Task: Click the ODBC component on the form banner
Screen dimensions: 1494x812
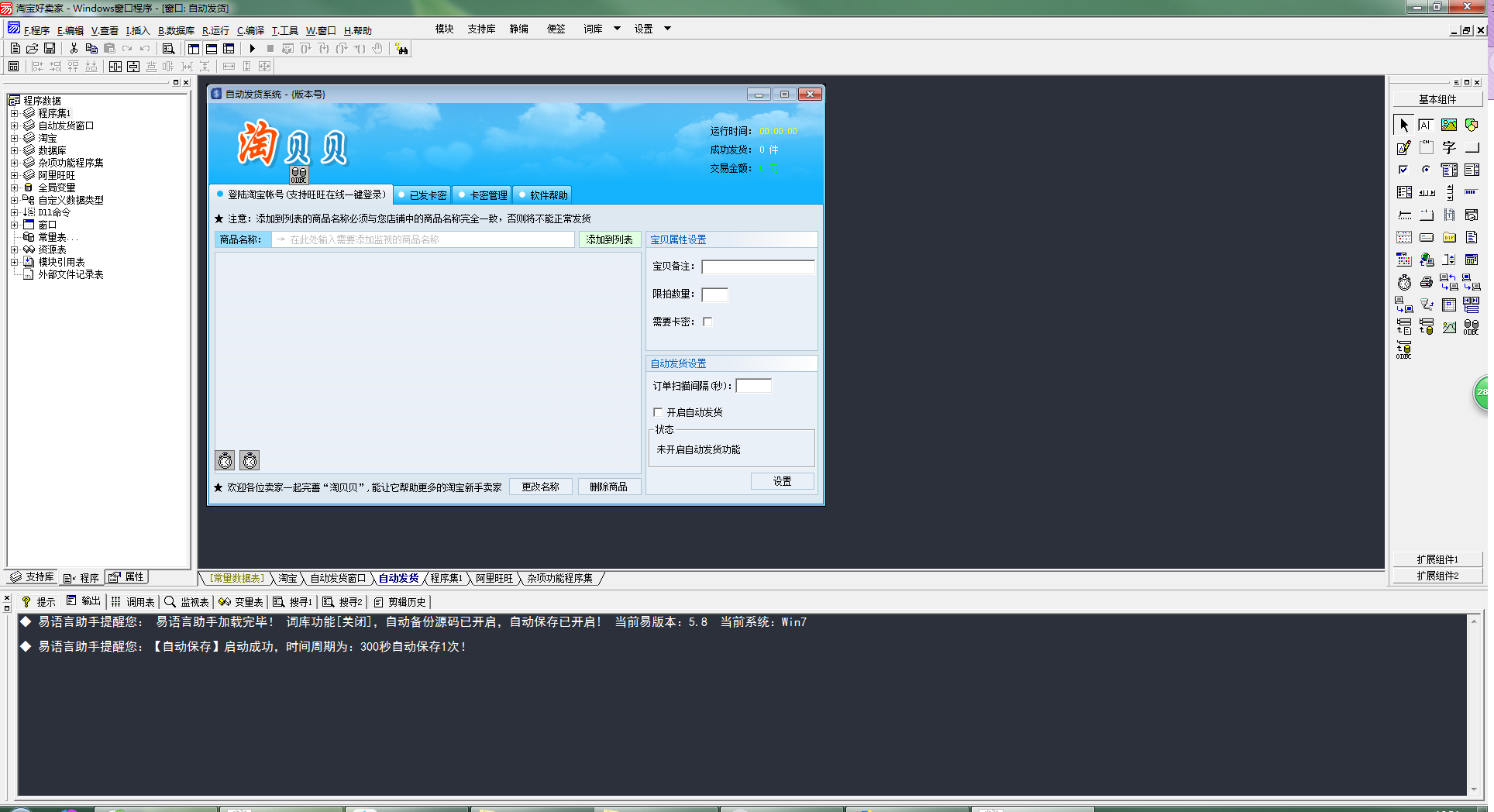Action: coord(299,175)
